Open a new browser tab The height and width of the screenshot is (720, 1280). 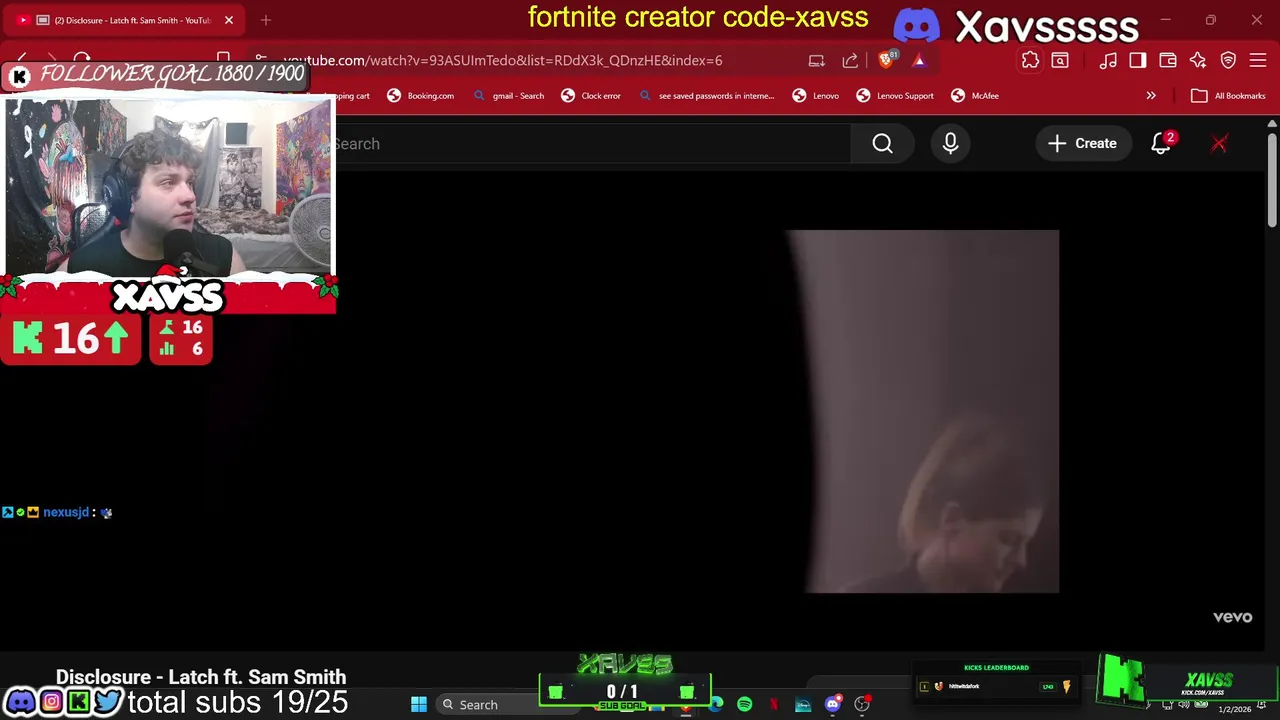click(x=265, y=20)
